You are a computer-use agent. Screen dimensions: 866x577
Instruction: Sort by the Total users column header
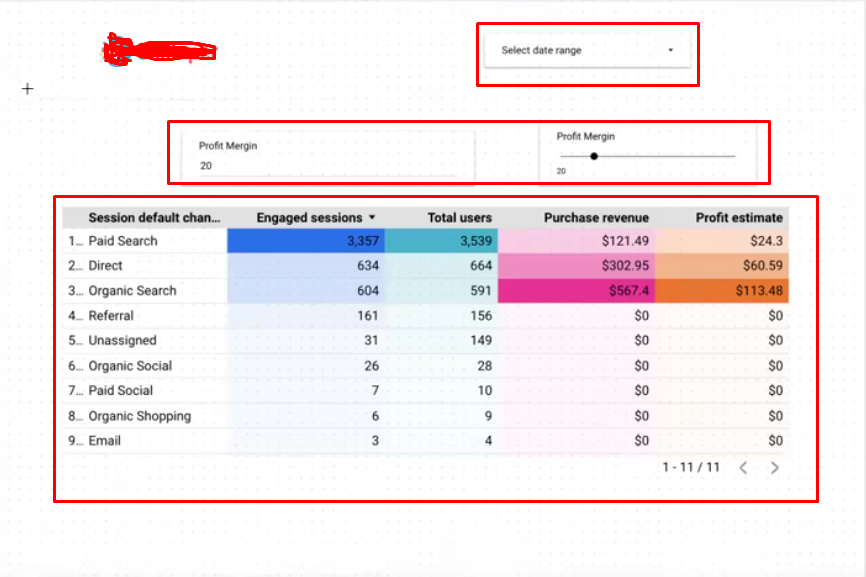pos(459,218)
